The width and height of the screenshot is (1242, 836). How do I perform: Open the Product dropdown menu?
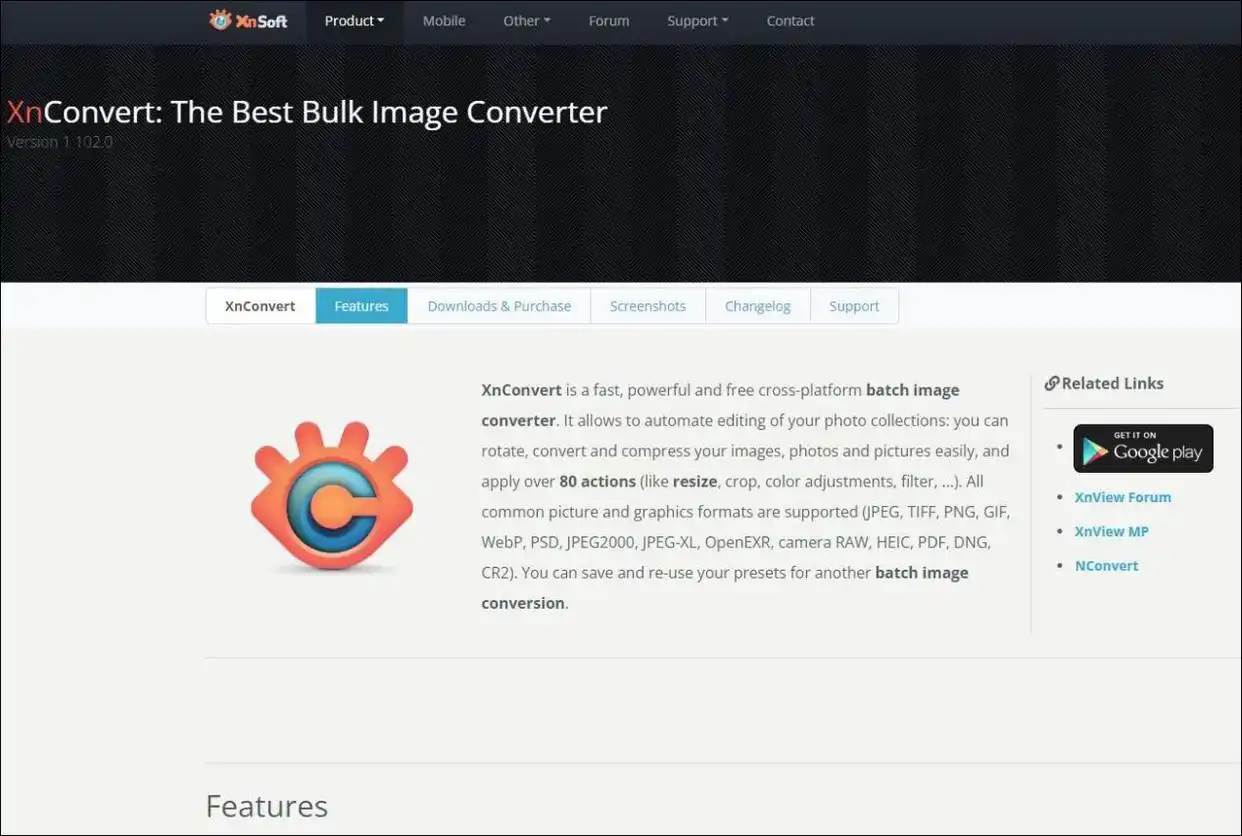click(x=354, y=21)
